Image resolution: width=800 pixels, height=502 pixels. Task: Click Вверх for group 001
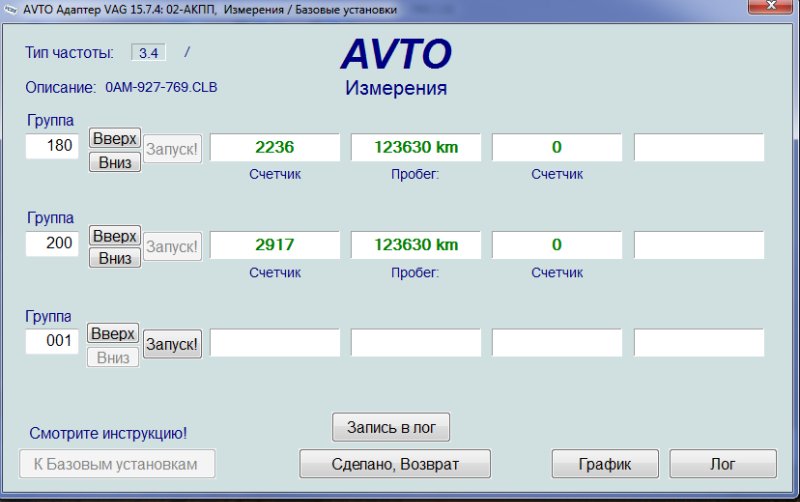coord(113,334)
